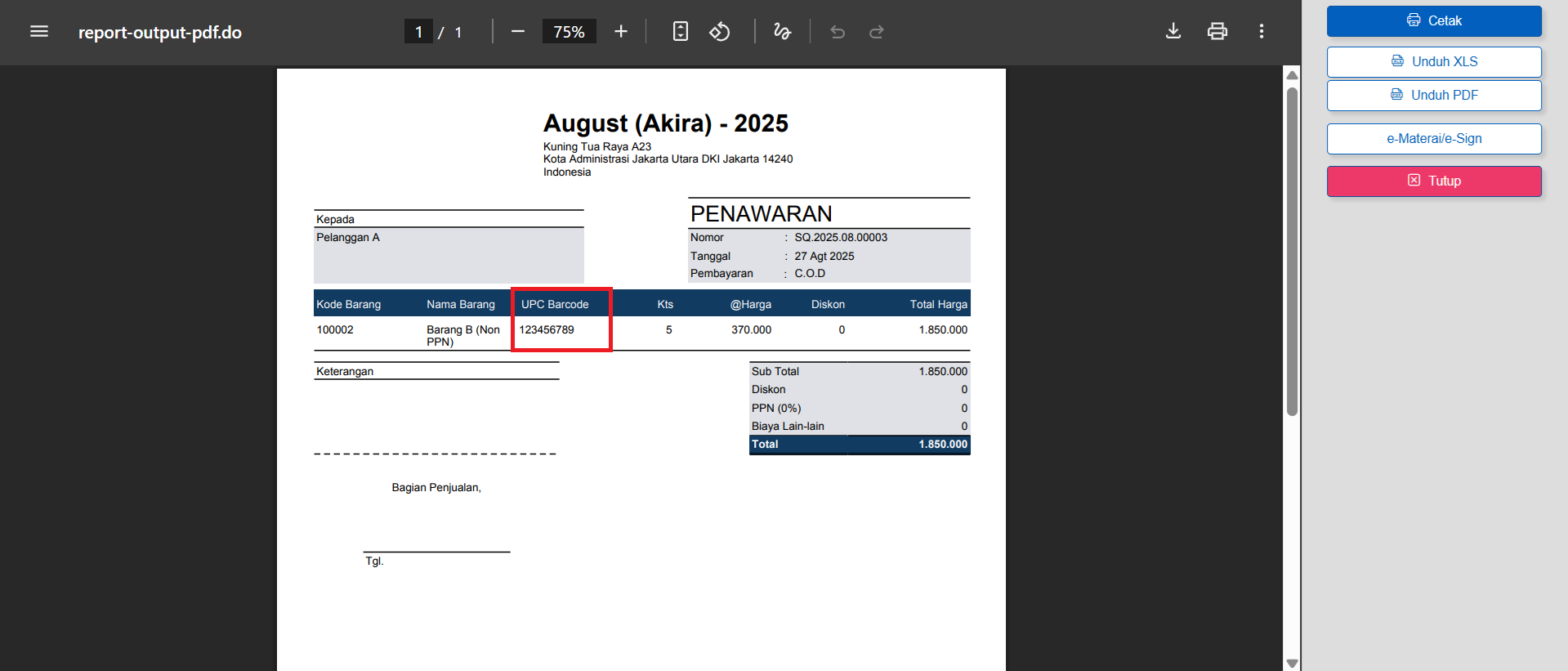This screenshot has height=671, width=1568.
Task: Click the bold Total row label
Action: 765,445
